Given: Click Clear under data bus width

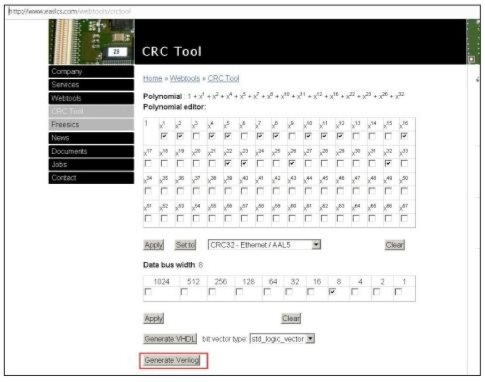Looking at the screenshot, I should [x=291, y=318].
